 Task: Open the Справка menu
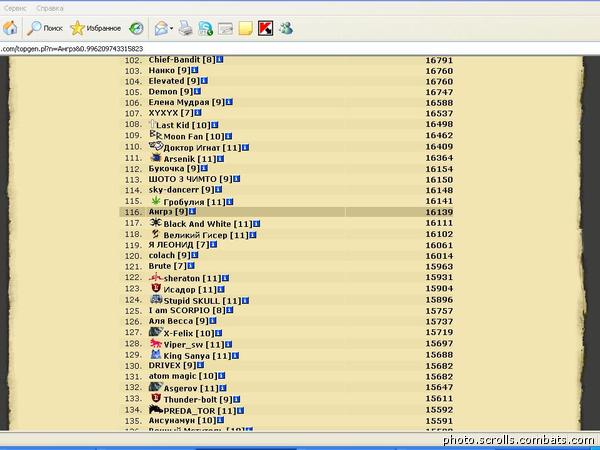pos(49,6)
